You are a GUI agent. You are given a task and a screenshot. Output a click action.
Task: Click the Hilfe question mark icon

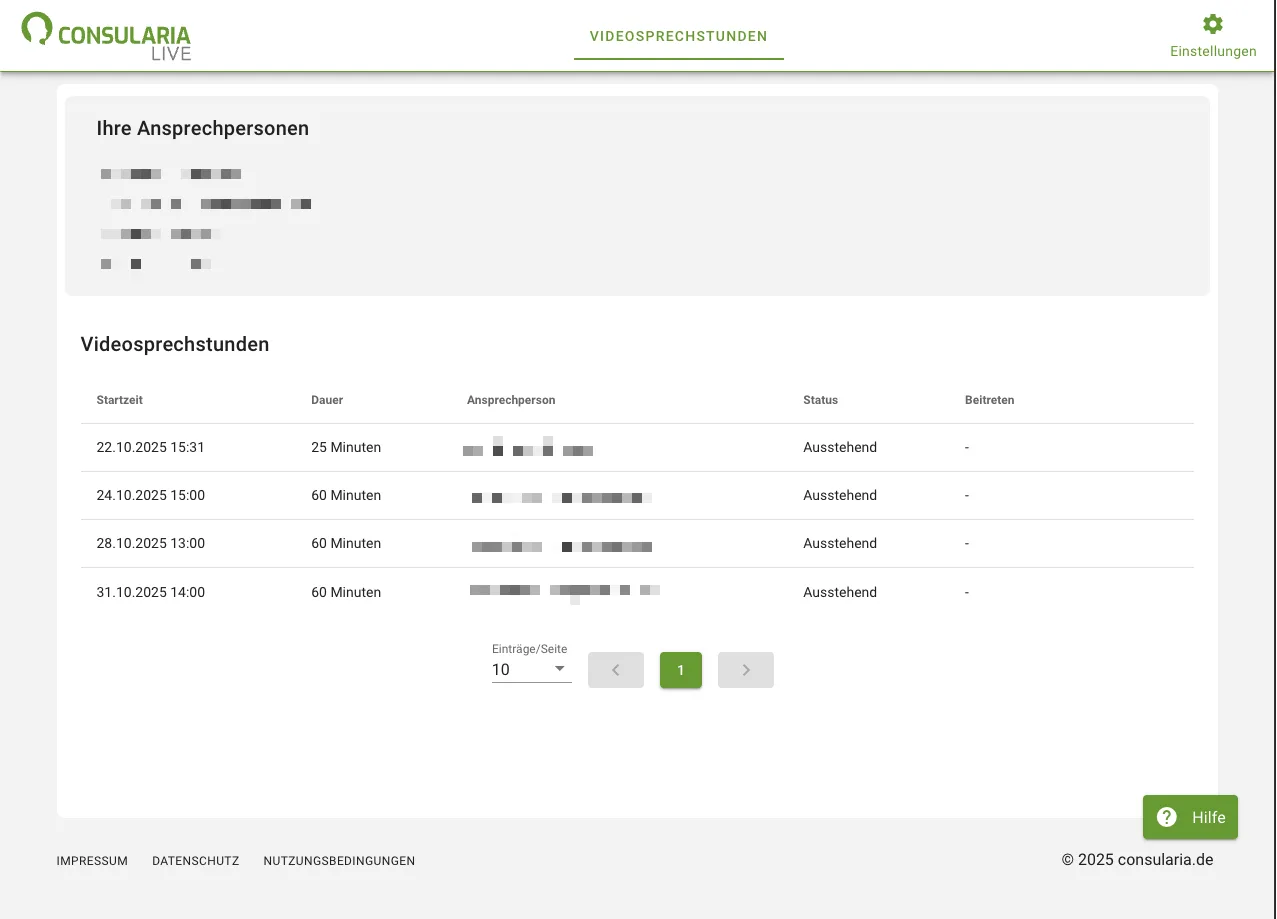coord(1166,817)
